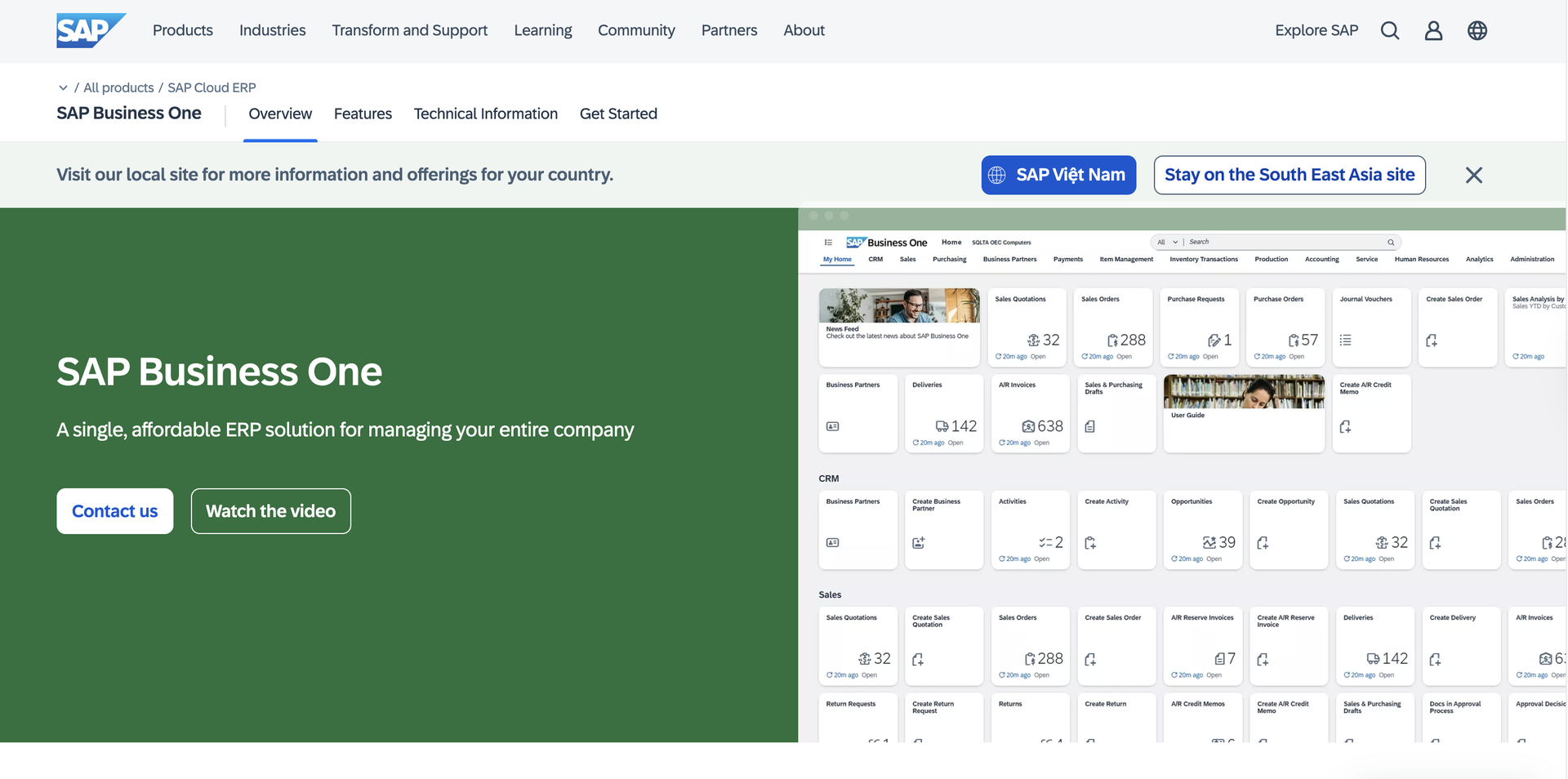Click the SAP logo

90,30
